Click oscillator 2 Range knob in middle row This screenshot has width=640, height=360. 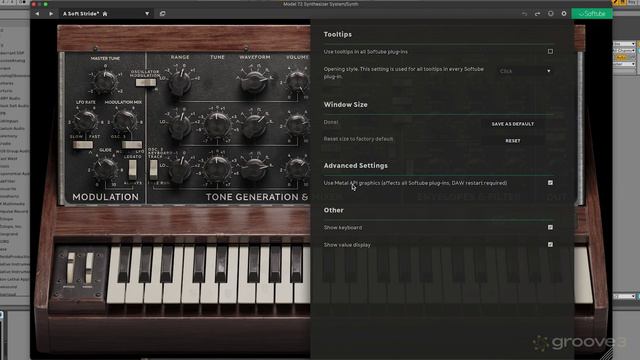click(180, 125)
